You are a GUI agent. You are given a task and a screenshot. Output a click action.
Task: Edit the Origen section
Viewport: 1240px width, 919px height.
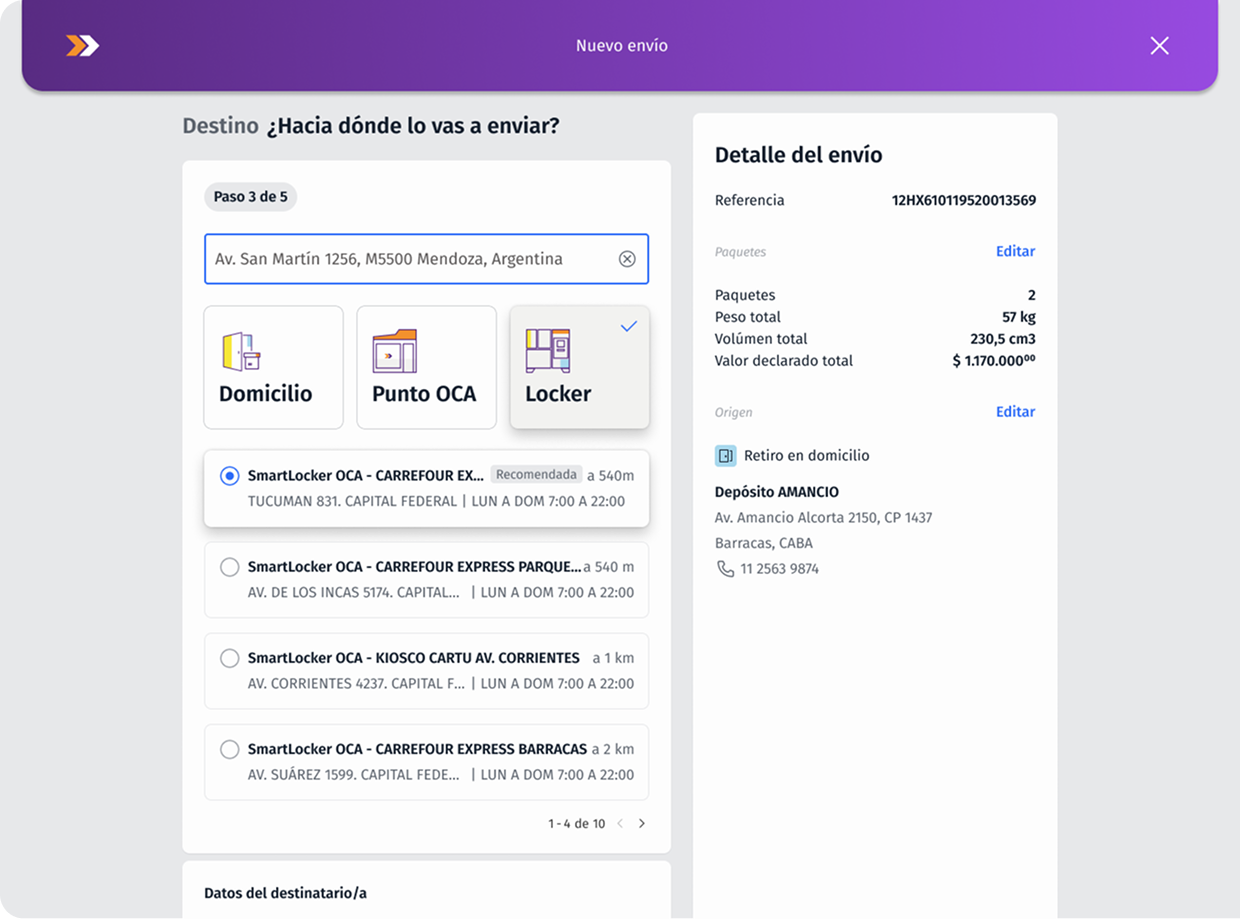(x=1015, y=411)
